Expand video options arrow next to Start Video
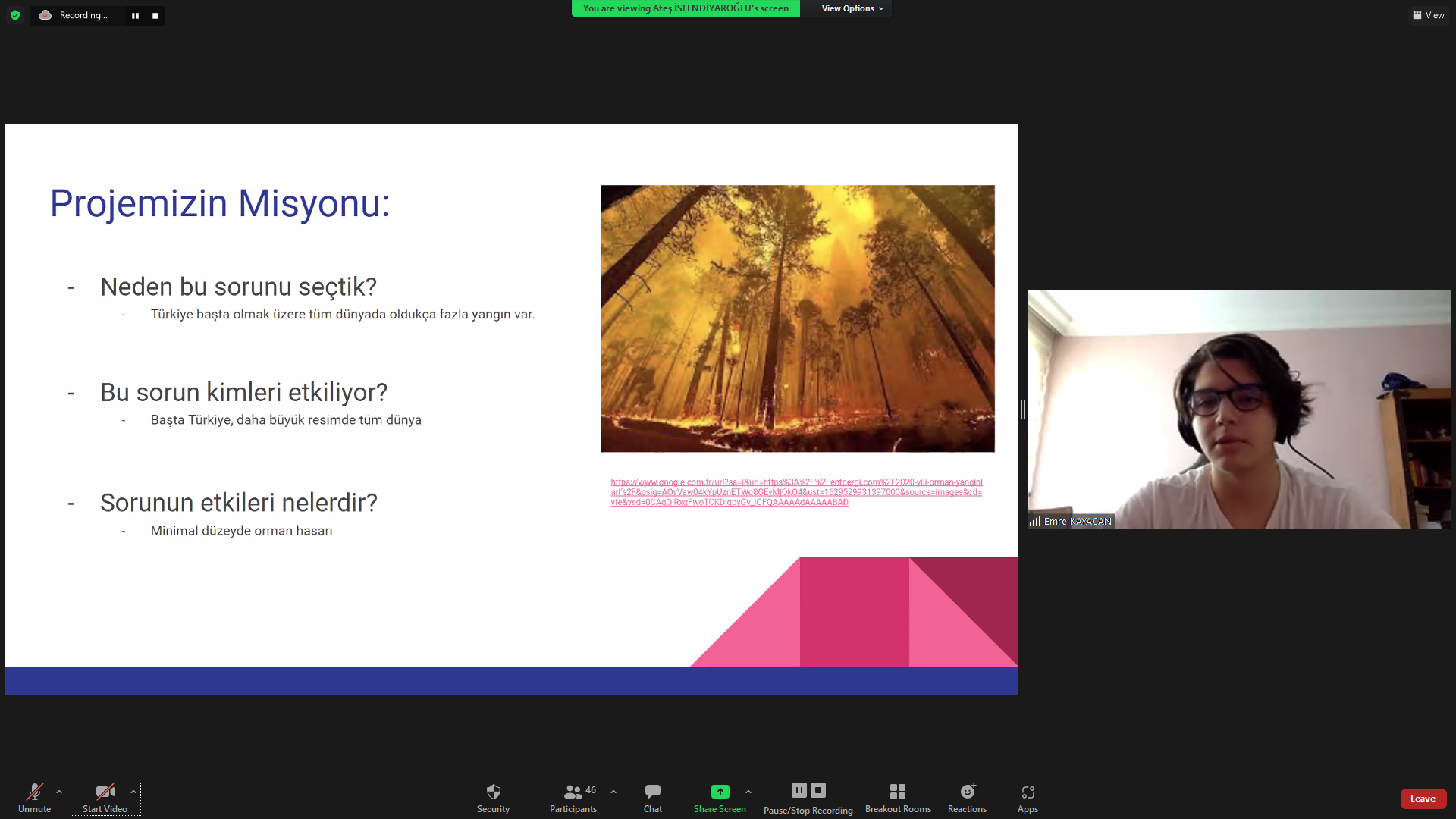The height and width of the screenshot is (819, 1456). coord(133,792)
